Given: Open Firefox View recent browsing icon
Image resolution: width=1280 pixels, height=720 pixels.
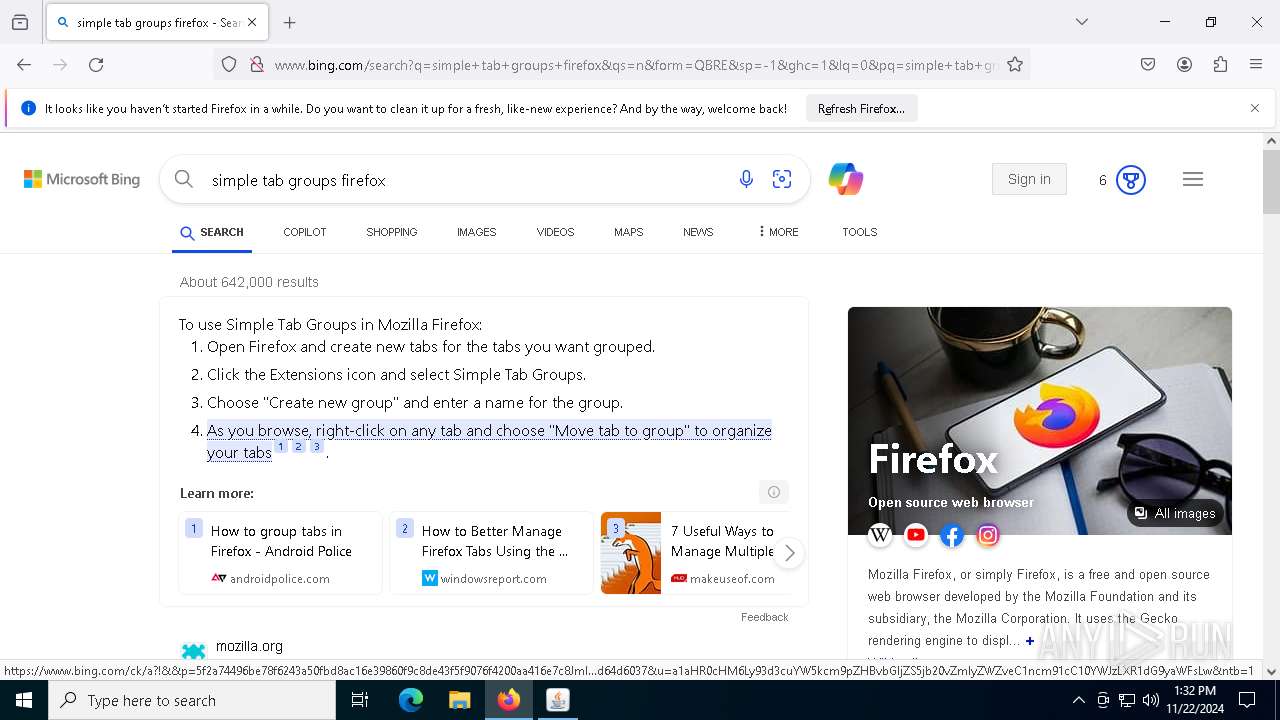Looking at the screenshot, I should (x=20, y=22).
